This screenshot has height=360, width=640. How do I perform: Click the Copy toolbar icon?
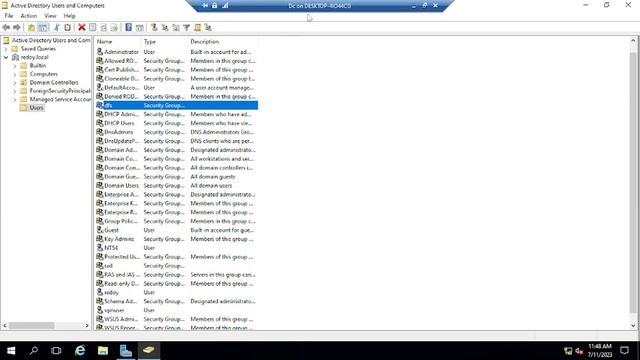click(67, 27)
